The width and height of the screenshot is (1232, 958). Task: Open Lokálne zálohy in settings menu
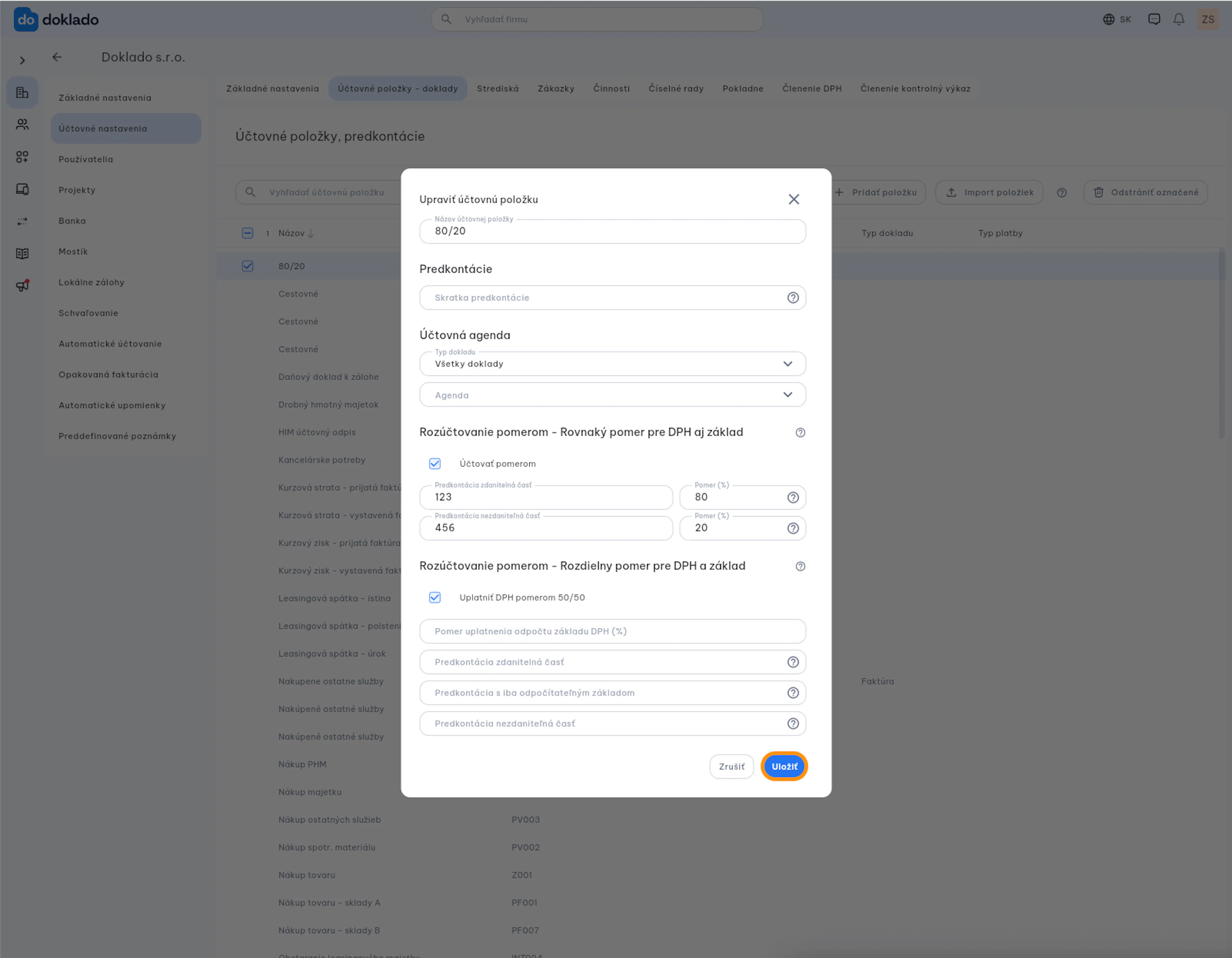(126, 283)
